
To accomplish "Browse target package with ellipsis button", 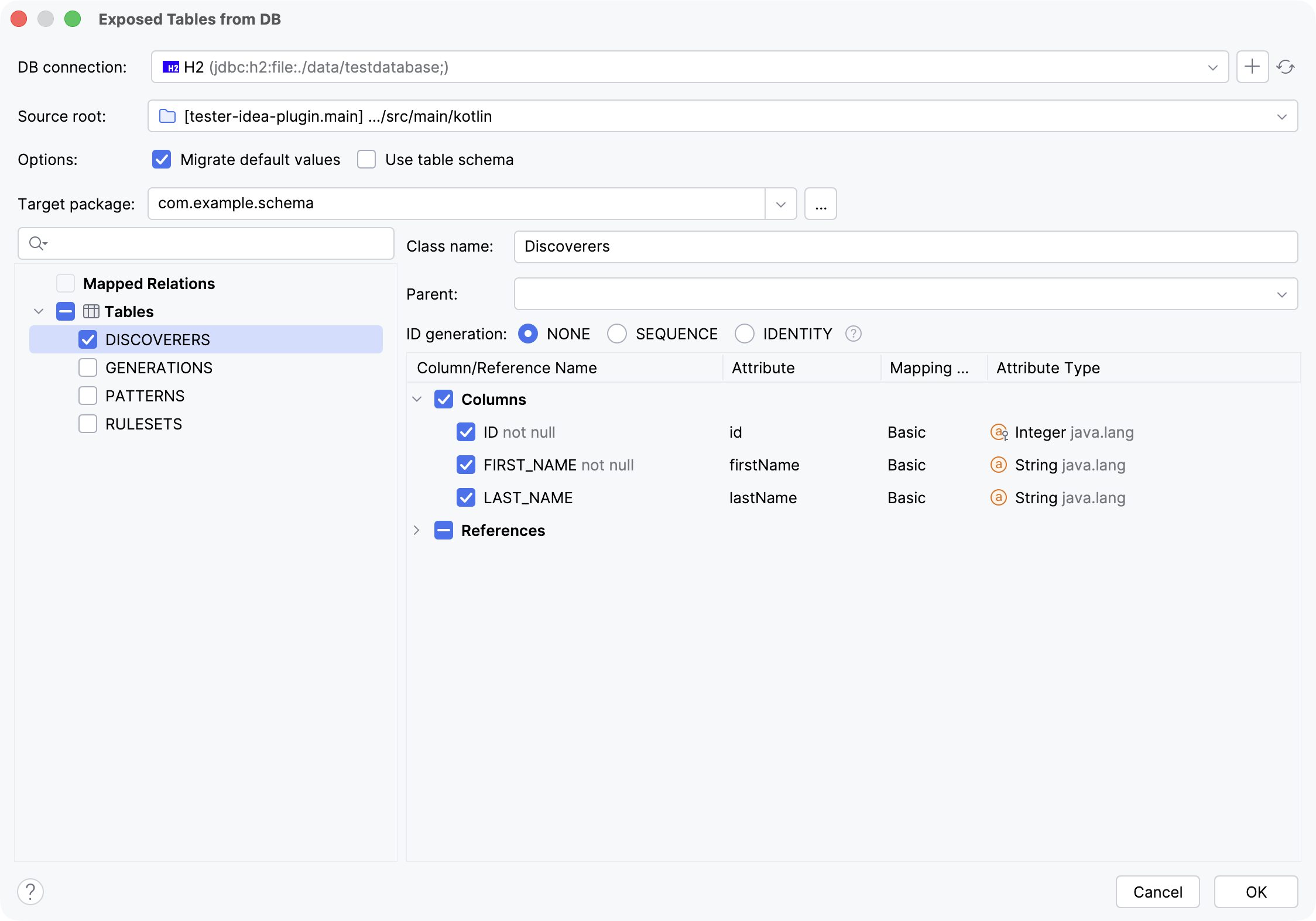I will coord(821,204).
